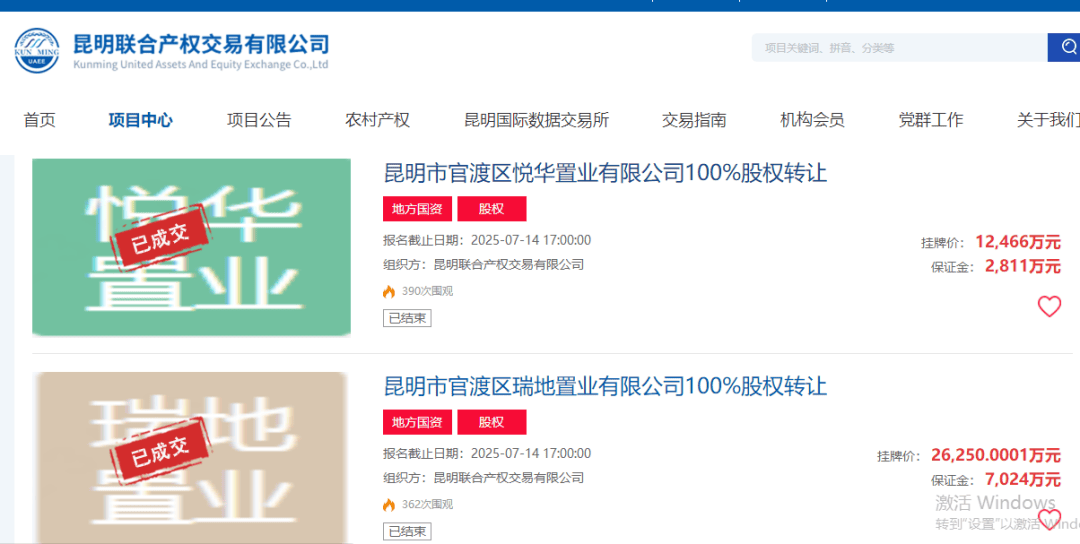Click the 7,024万元 deposit amount
1080x544 pixels.
coord(1023,479)
